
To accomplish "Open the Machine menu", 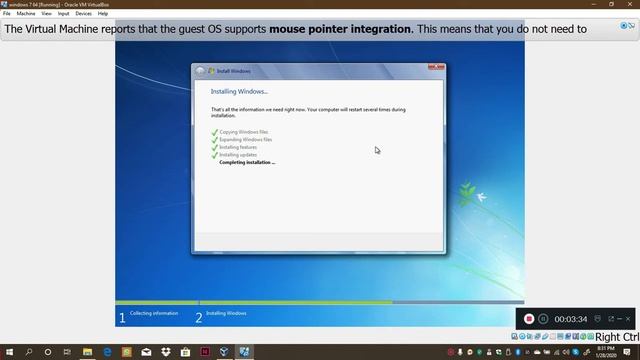I will (x=26, y=13).
